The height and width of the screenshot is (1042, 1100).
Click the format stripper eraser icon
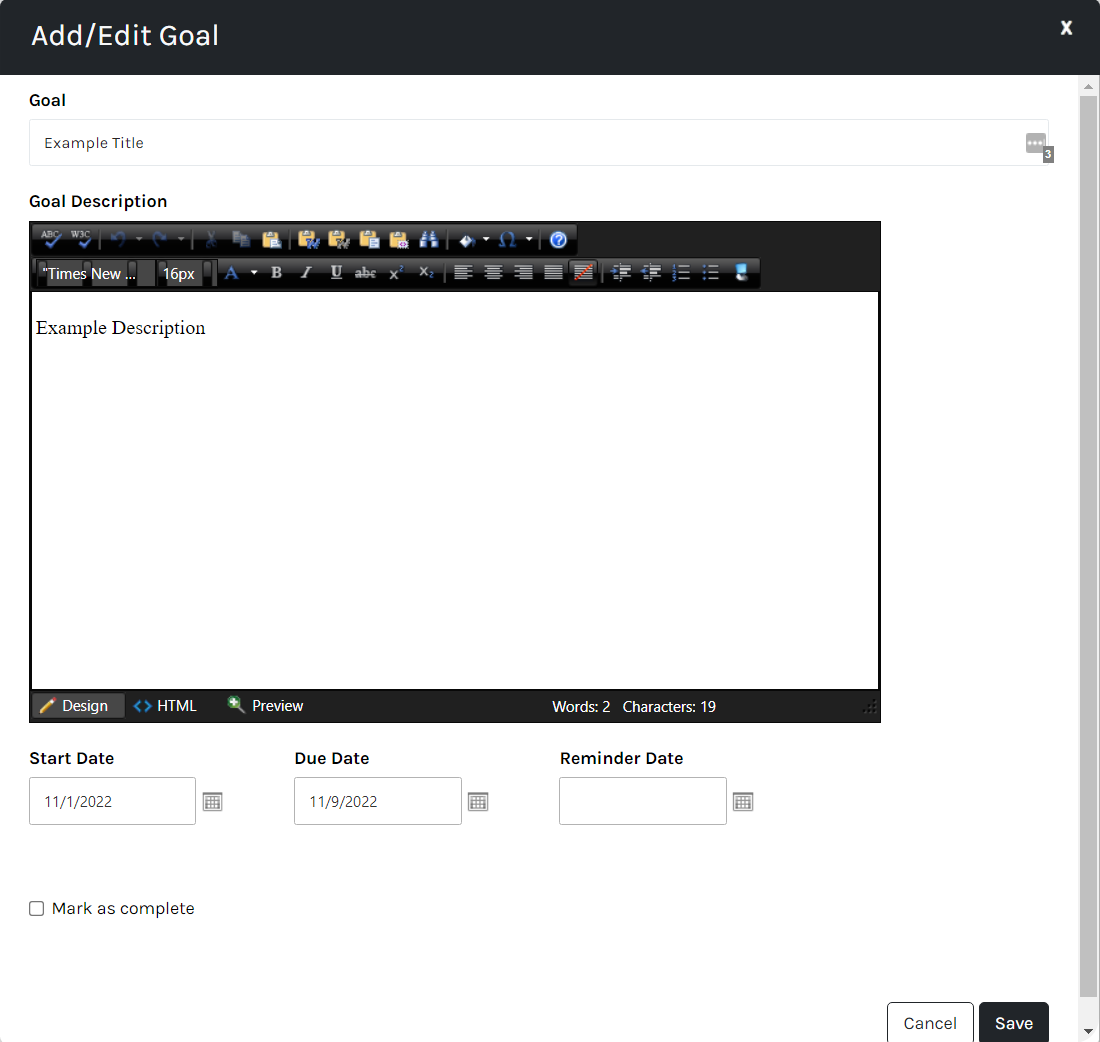(x=742, y=272)
